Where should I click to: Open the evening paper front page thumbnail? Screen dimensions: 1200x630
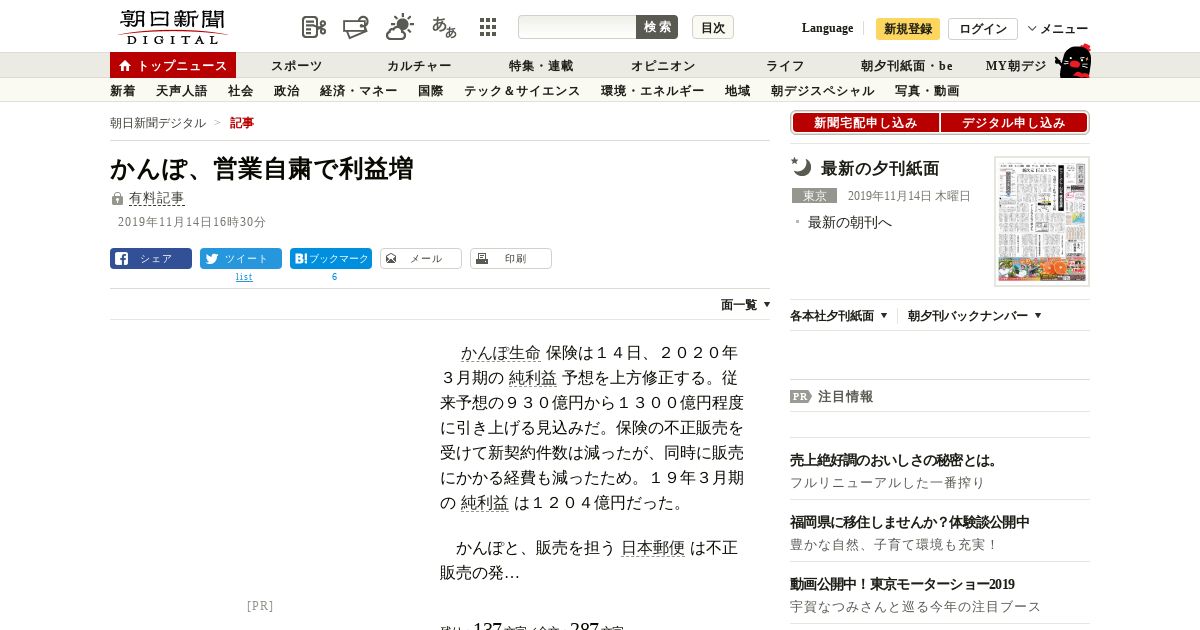pyautogui.click(x=1042, y=221)
